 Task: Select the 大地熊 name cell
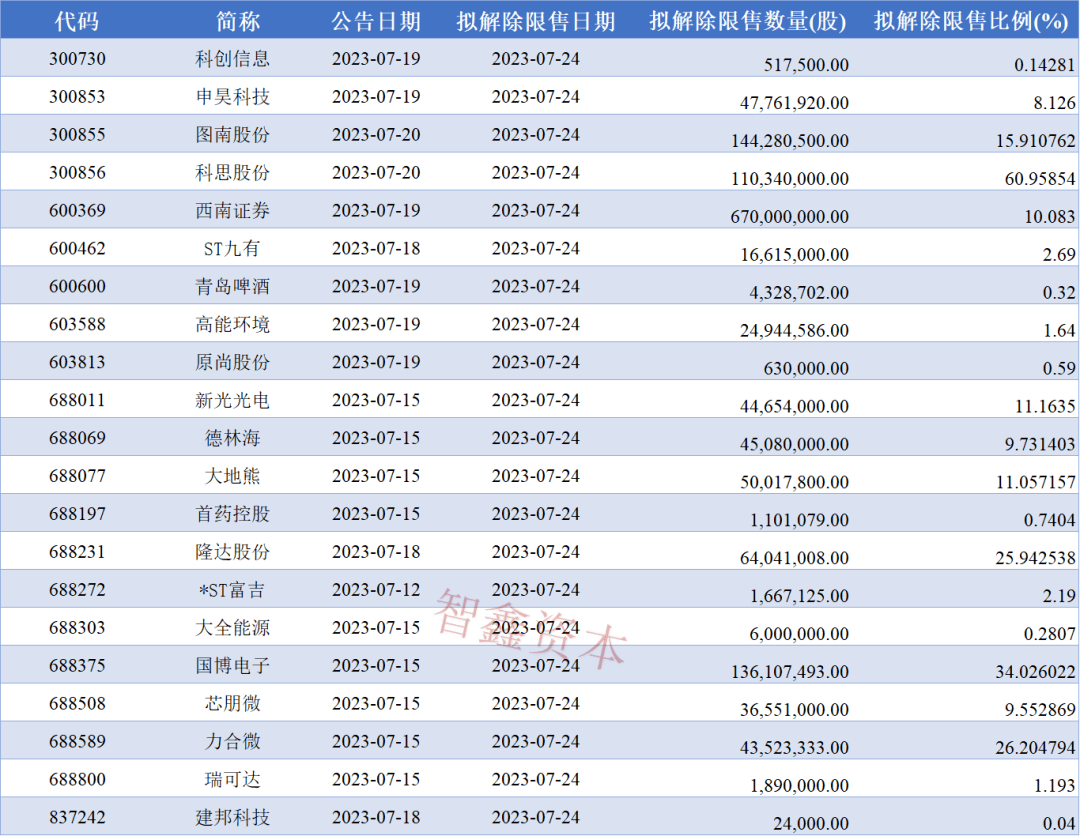coord(232,477)
